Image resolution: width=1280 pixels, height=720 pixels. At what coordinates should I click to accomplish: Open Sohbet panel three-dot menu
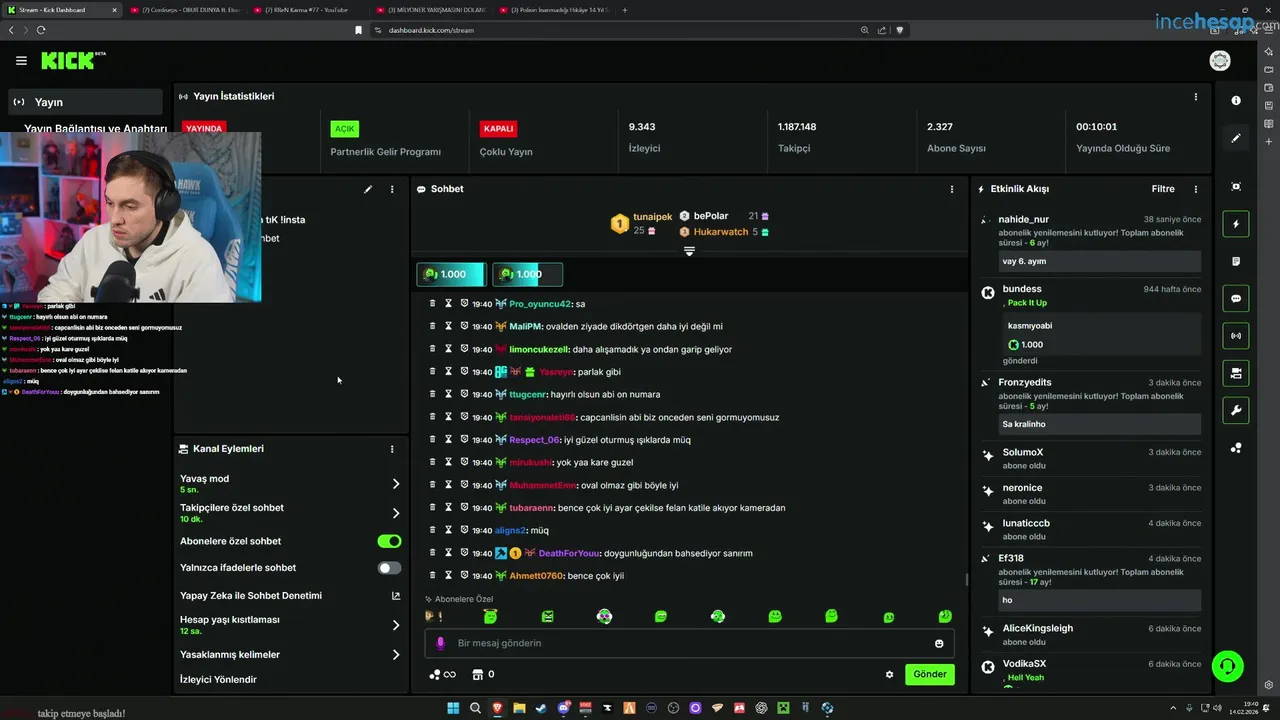click(951, 189)
